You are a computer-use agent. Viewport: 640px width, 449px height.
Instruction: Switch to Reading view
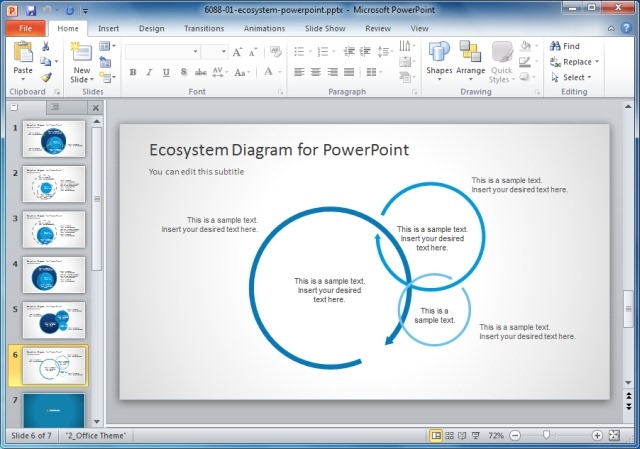pos(462,436)
